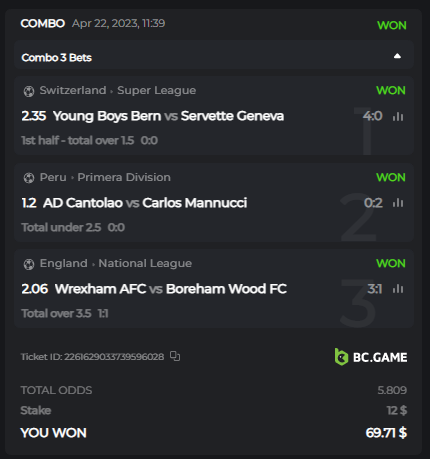Click the COMBO title at top
This screenshot has height=459, width=430.
[x=43, y=23]
